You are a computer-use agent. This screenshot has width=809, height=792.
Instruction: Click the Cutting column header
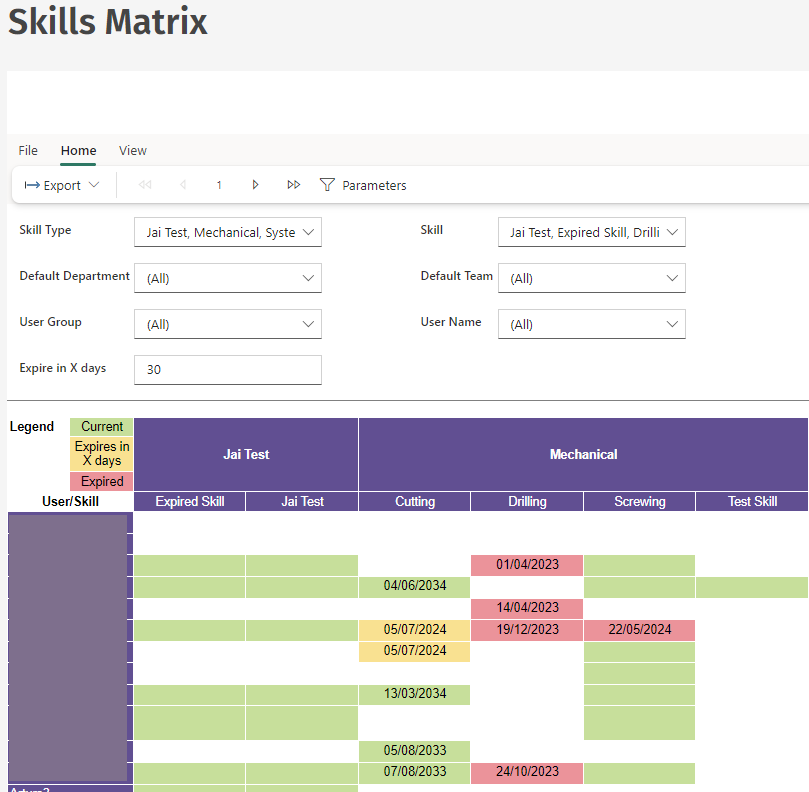pyautogui.click(x=414, y=502)
